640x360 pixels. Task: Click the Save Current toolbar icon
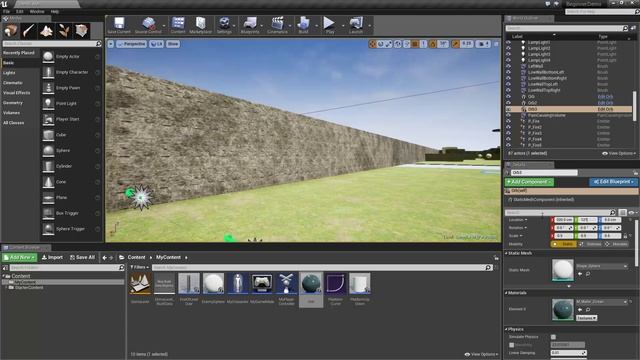coord(119,25)
